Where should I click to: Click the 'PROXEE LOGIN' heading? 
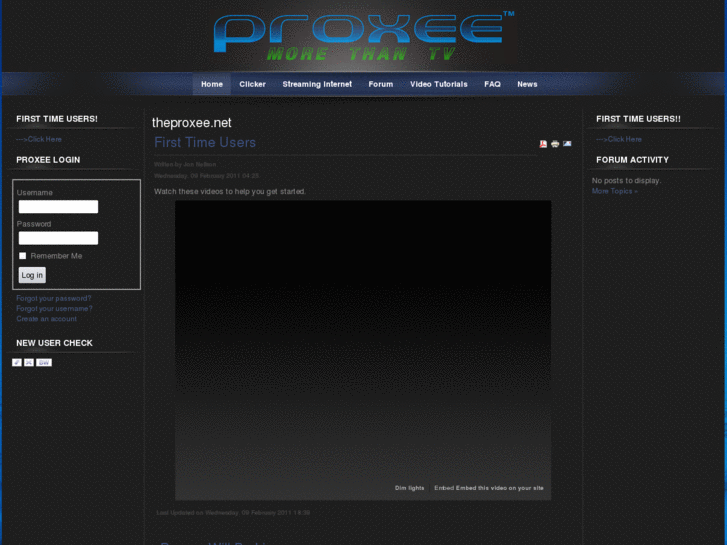(48, 160)
